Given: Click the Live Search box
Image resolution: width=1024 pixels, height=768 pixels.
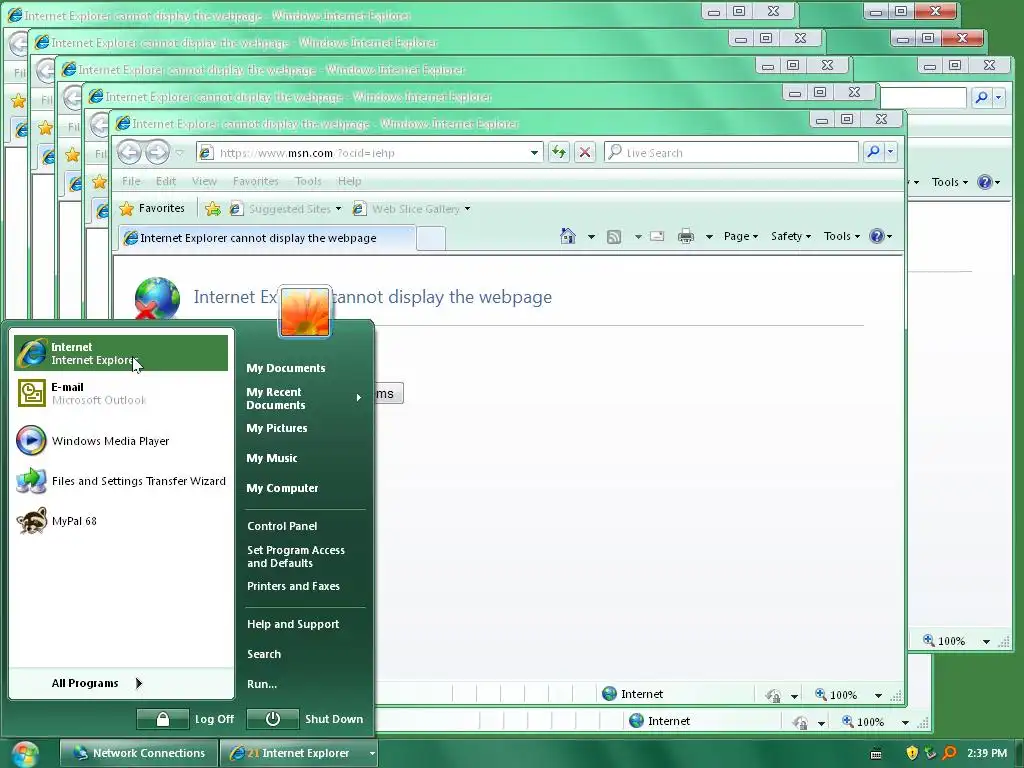Looking at the screenshot, I should pos(731,153).
